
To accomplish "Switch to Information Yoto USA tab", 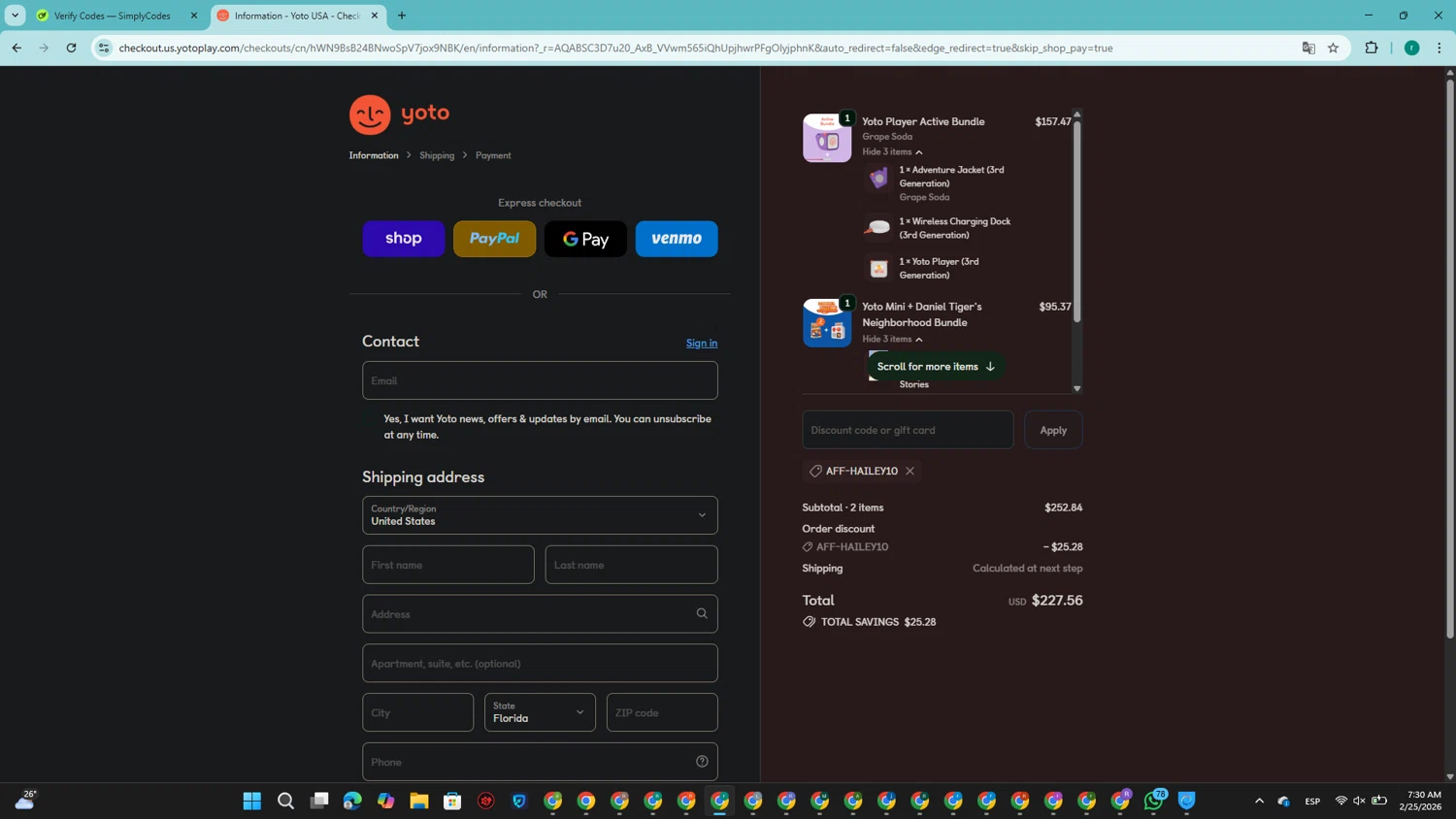I will tap(296, 16).
